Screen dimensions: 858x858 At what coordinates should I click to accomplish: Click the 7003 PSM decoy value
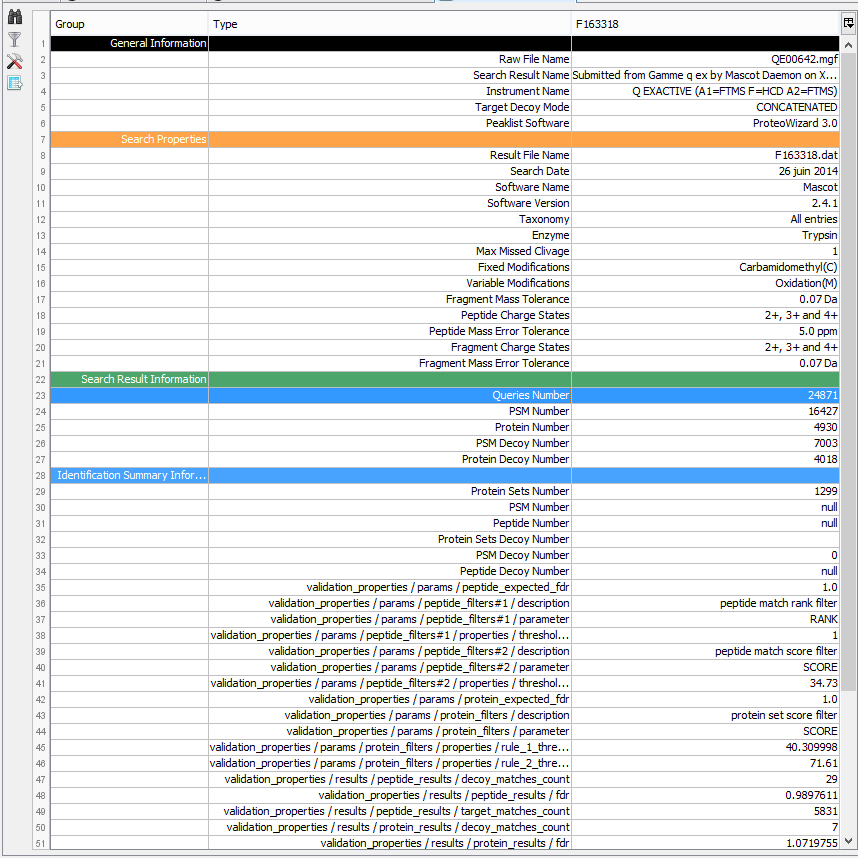(x=705, y=443)
